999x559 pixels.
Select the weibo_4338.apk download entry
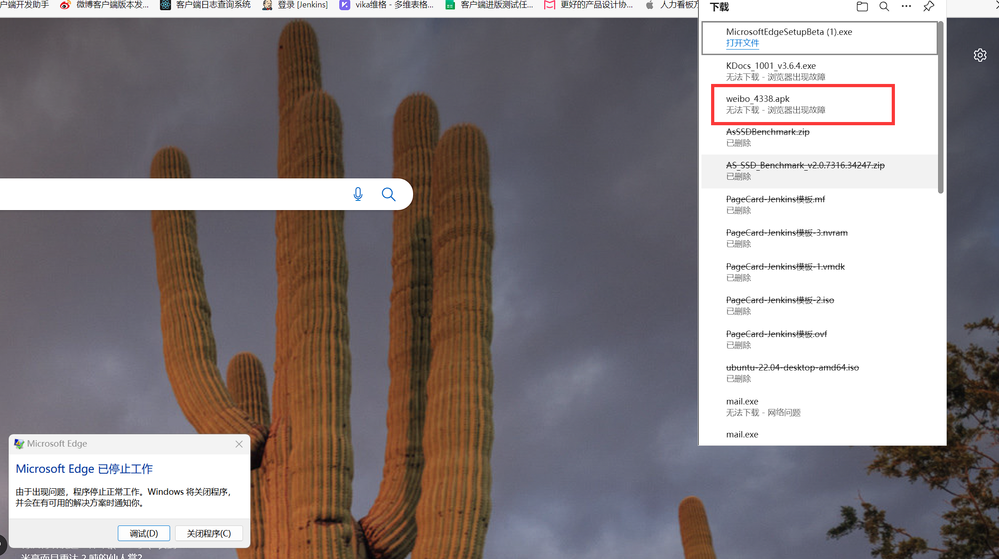819,104
